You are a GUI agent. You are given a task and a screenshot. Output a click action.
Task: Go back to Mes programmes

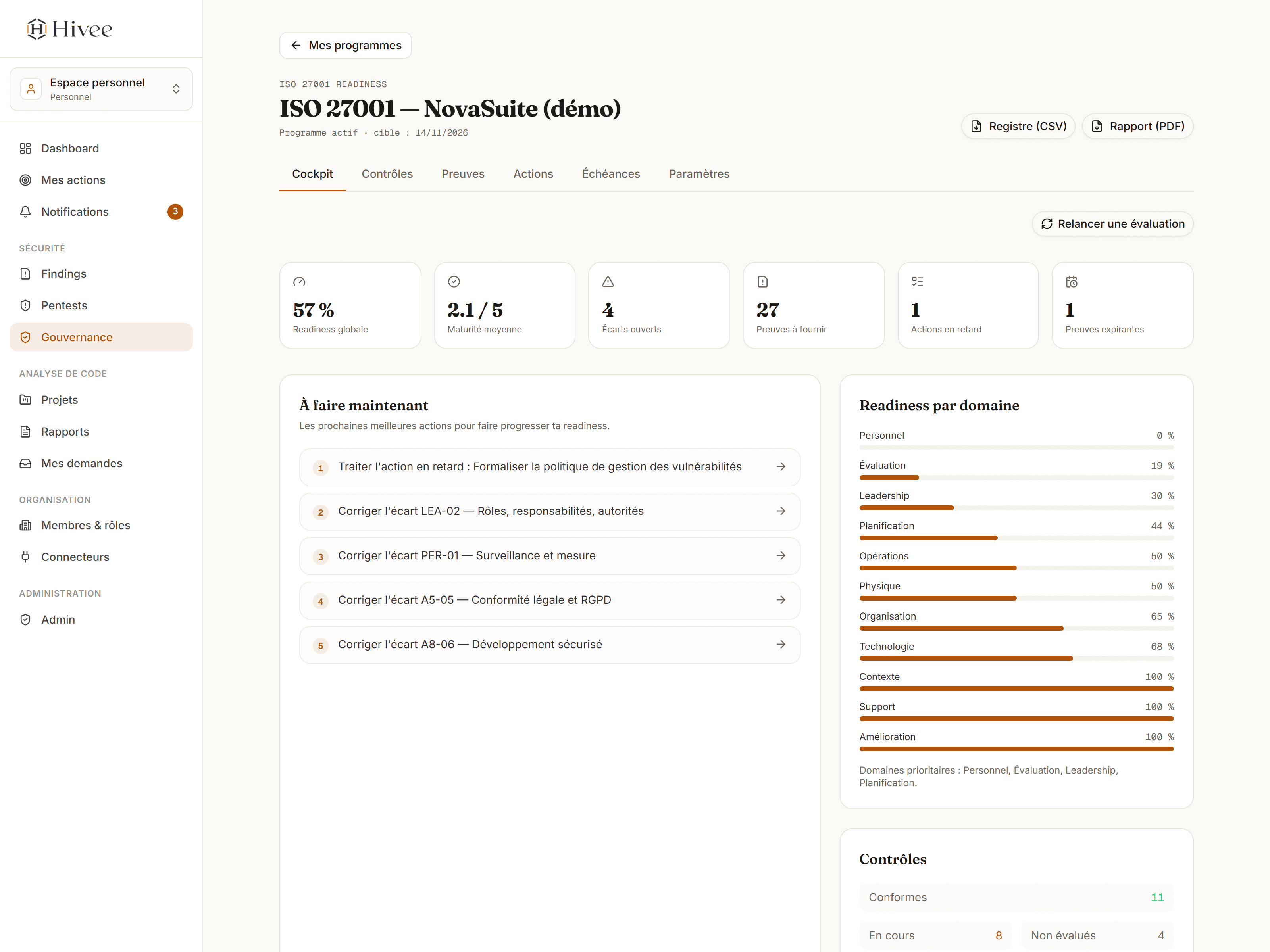click(346, 45)
